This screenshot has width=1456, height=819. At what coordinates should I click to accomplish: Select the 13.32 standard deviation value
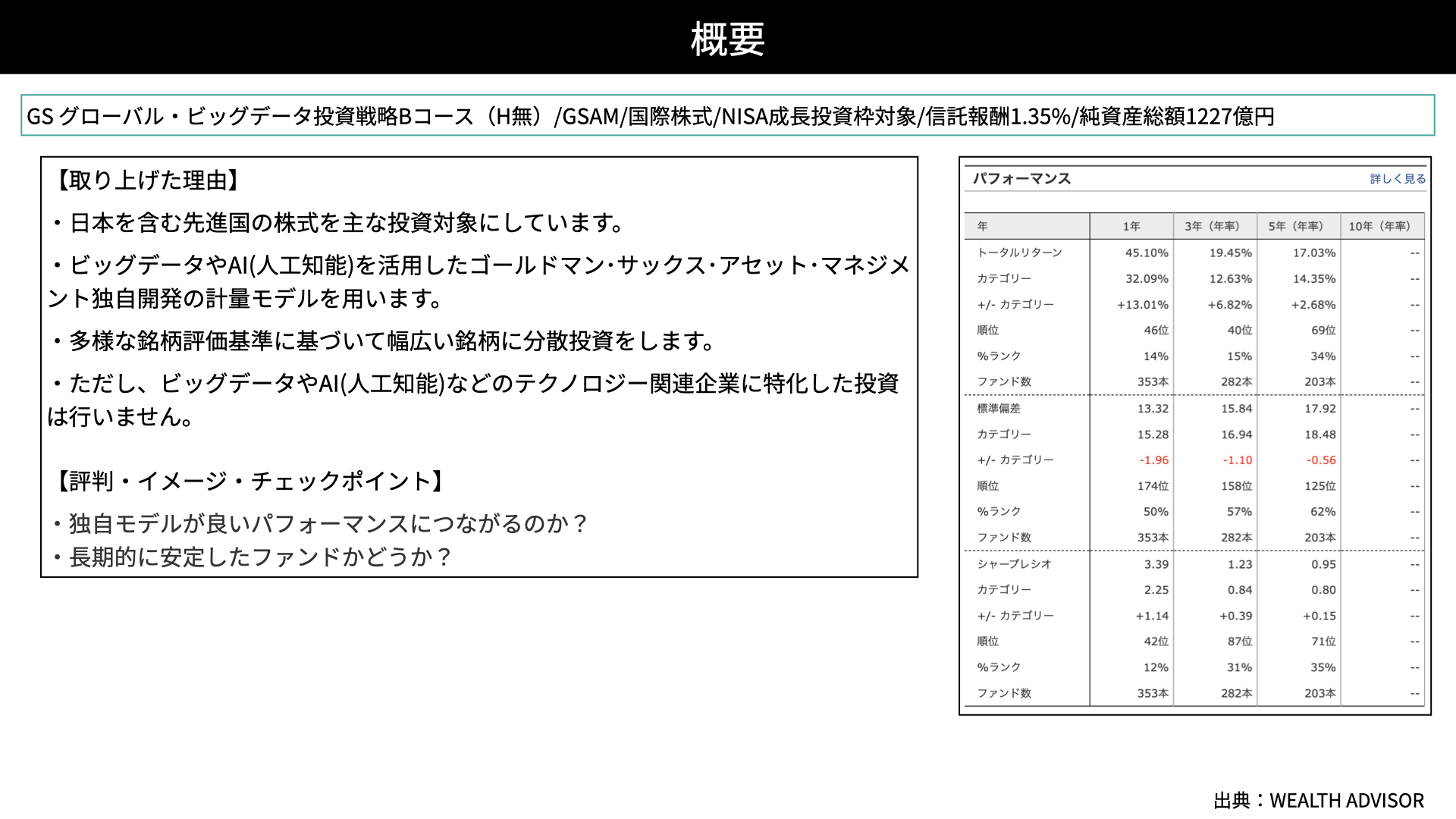click(1153, 409)
